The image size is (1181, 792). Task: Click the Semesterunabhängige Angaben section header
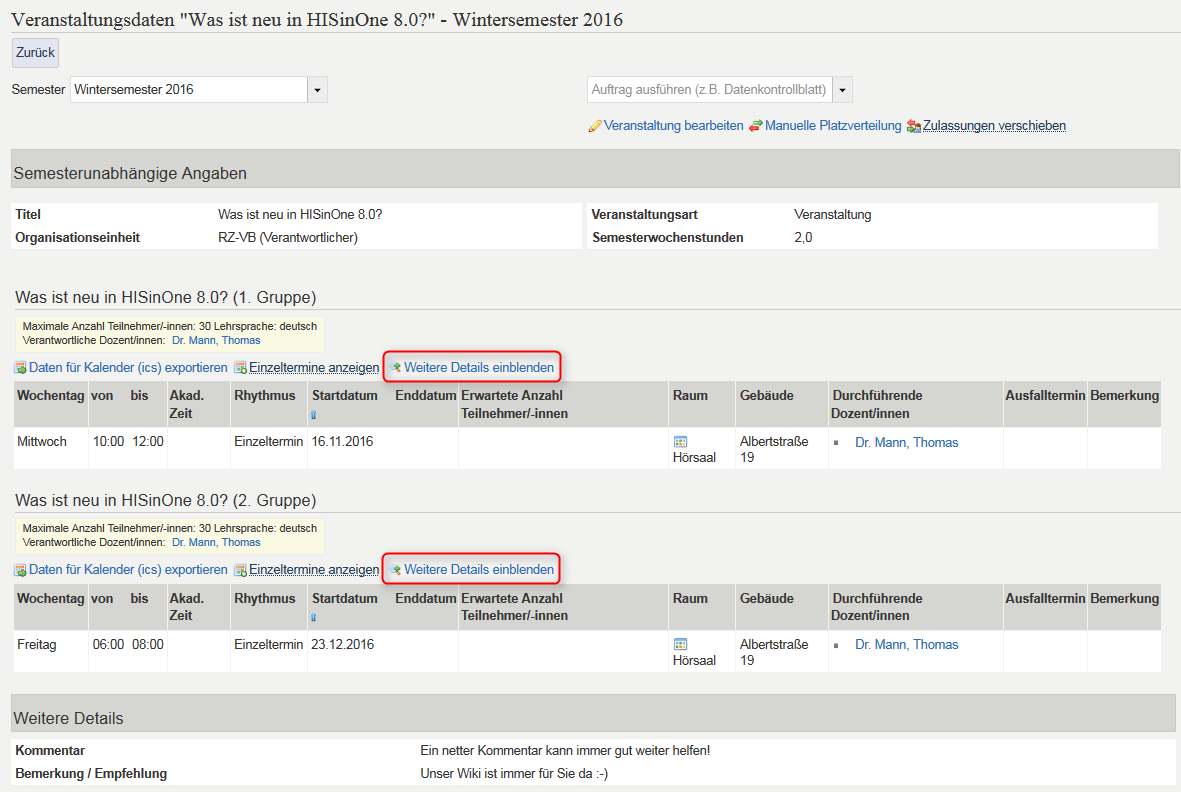point(595,169)
